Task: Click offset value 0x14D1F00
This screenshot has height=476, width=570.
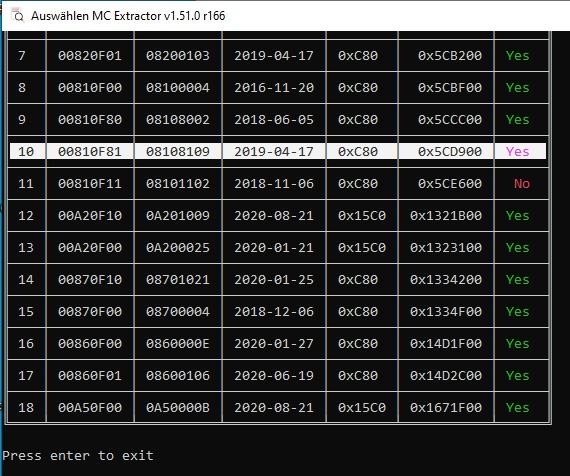Action: click(x=446, y=344)
